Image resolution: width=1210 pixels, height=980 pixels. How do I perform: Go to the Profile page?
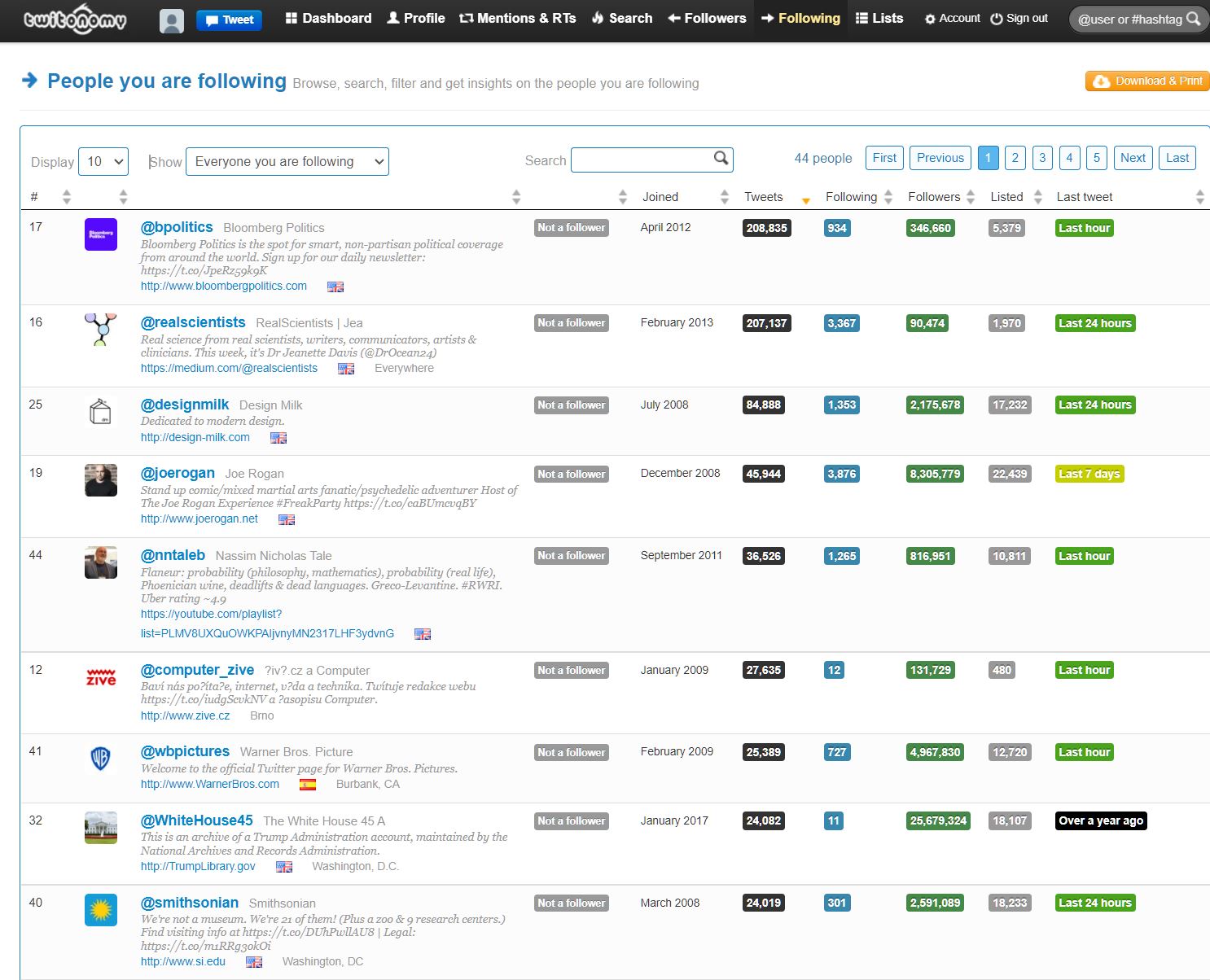coord(415,18)
